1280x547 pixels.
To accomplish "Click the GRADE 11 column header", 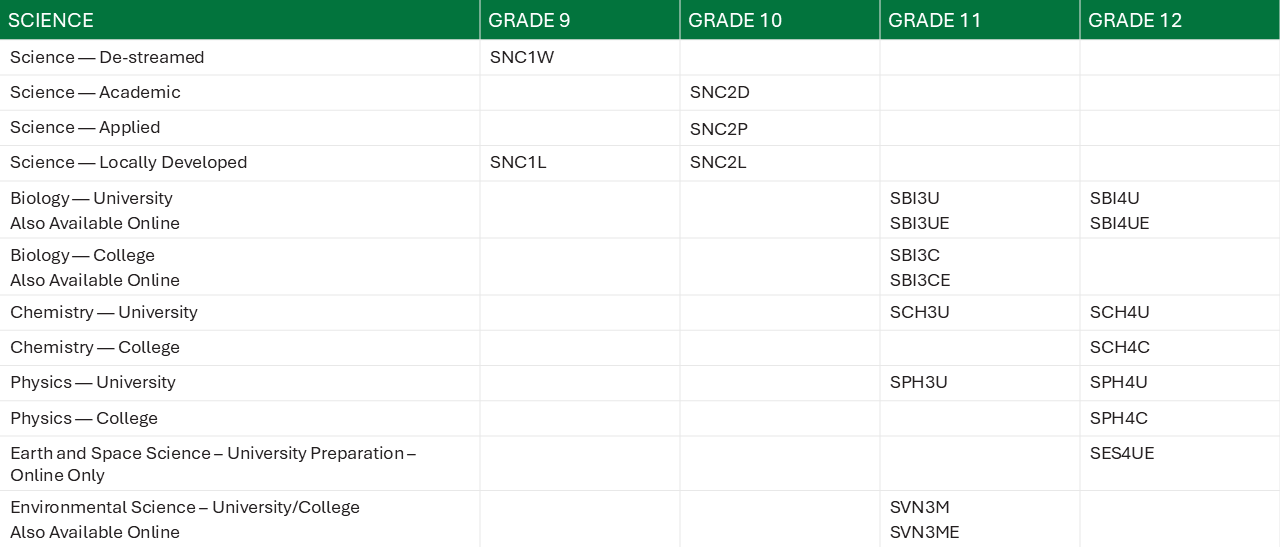I will (980, 20).
